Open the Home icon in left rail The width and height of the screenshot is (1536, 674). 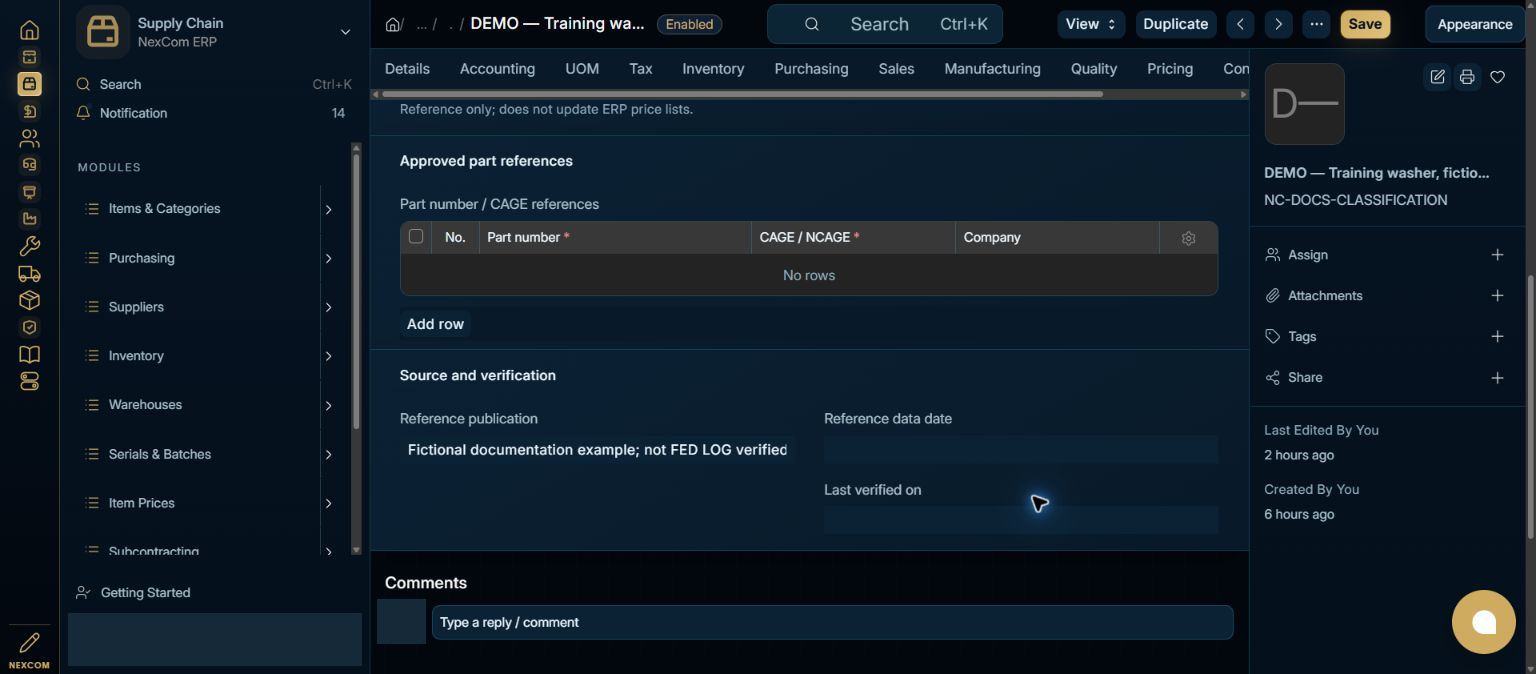(x=29, y=30)
